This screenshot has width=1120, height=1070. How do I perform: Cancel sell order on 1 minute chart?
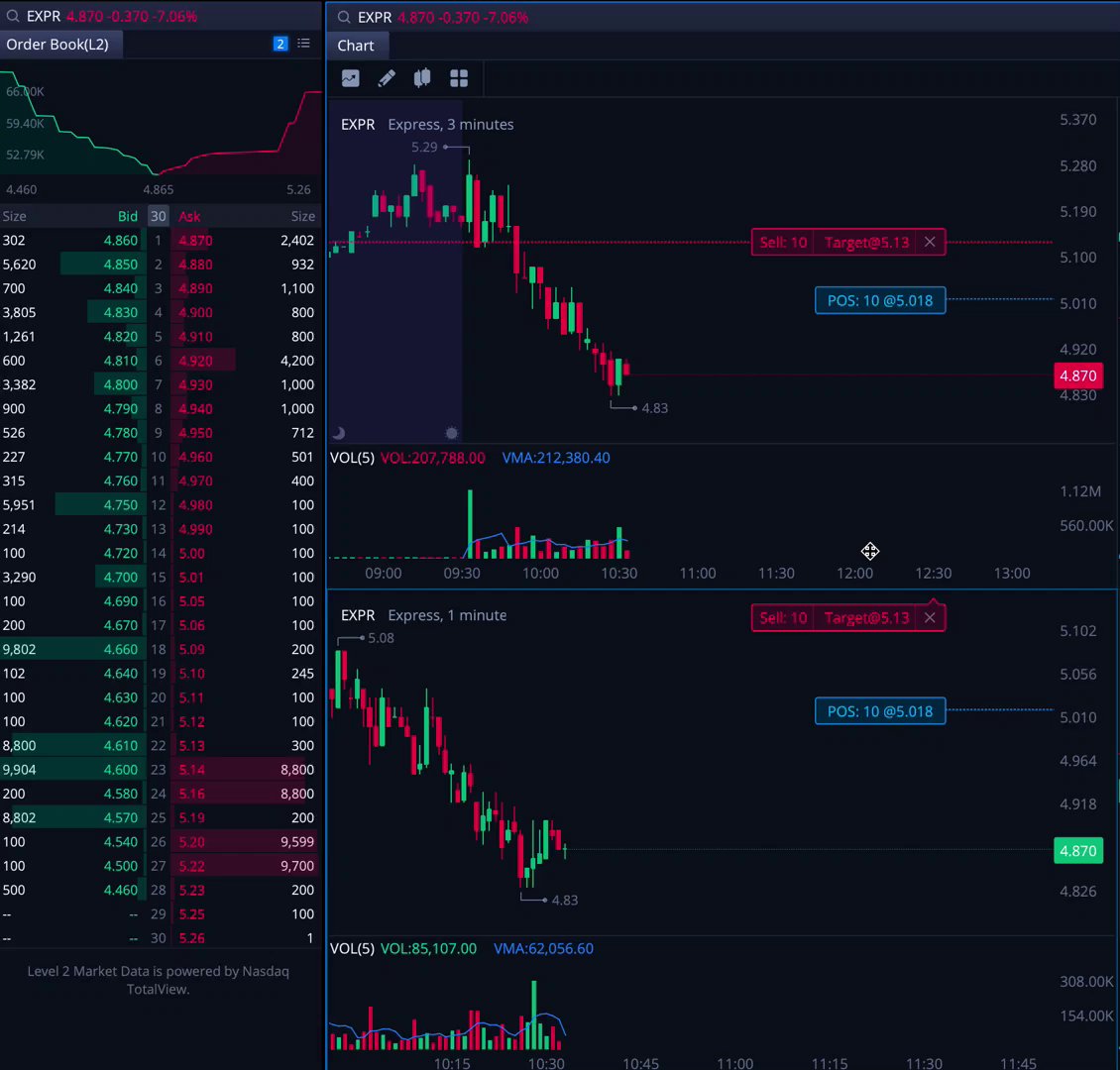pyautogui.click(x=930, y=617)
